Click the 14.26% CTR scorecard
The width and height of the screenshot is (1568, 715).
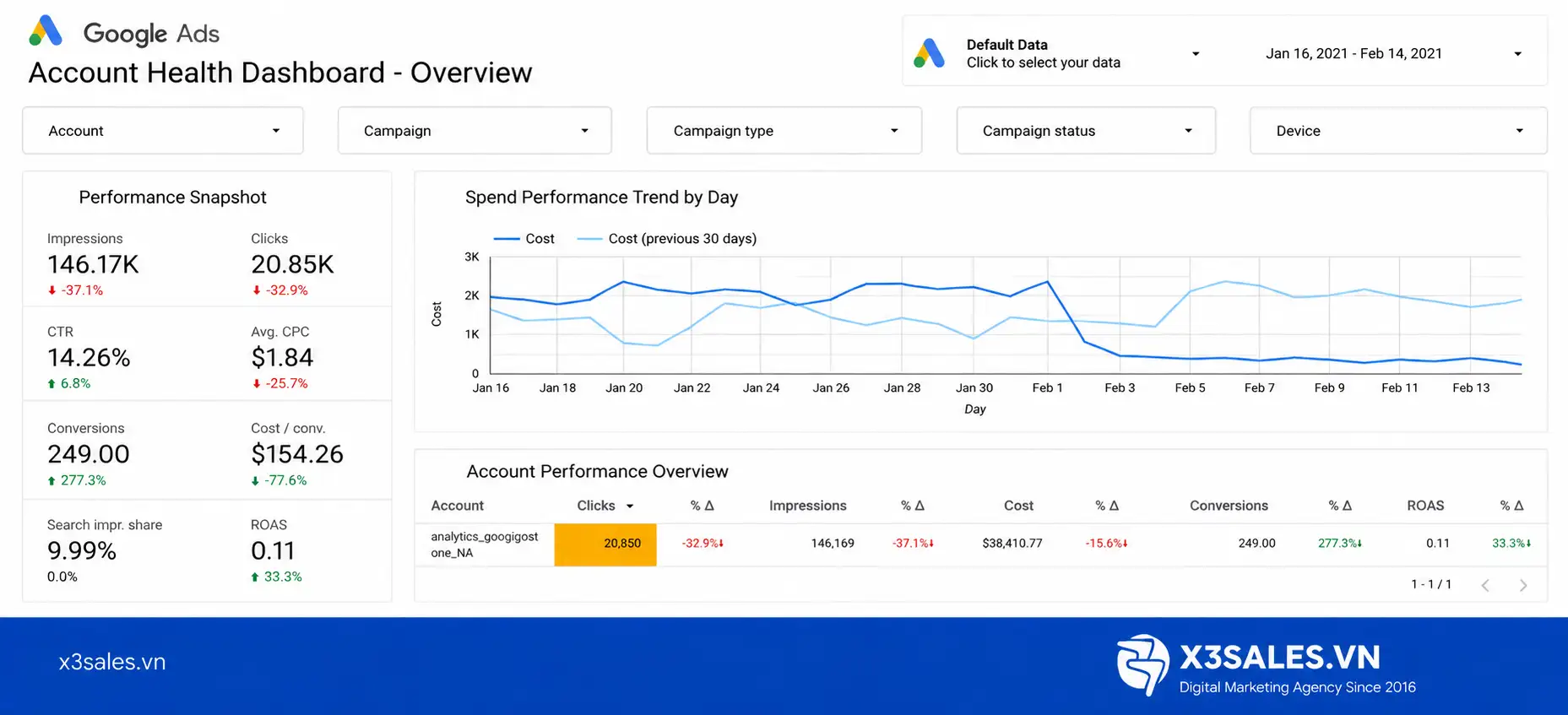[89, 357]
